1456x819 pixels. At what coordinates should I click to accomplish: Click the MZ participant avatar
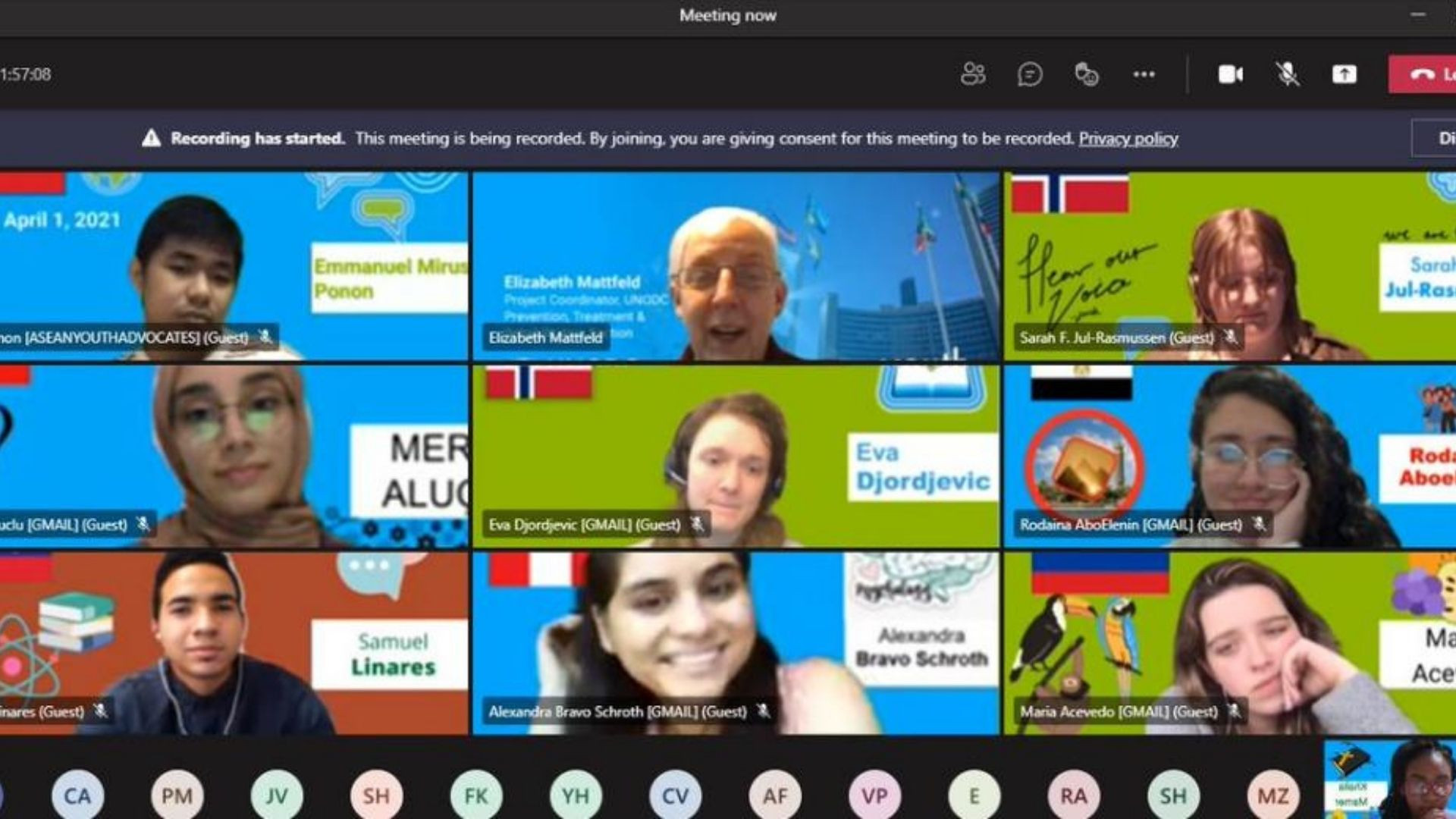click(1272, 795)
